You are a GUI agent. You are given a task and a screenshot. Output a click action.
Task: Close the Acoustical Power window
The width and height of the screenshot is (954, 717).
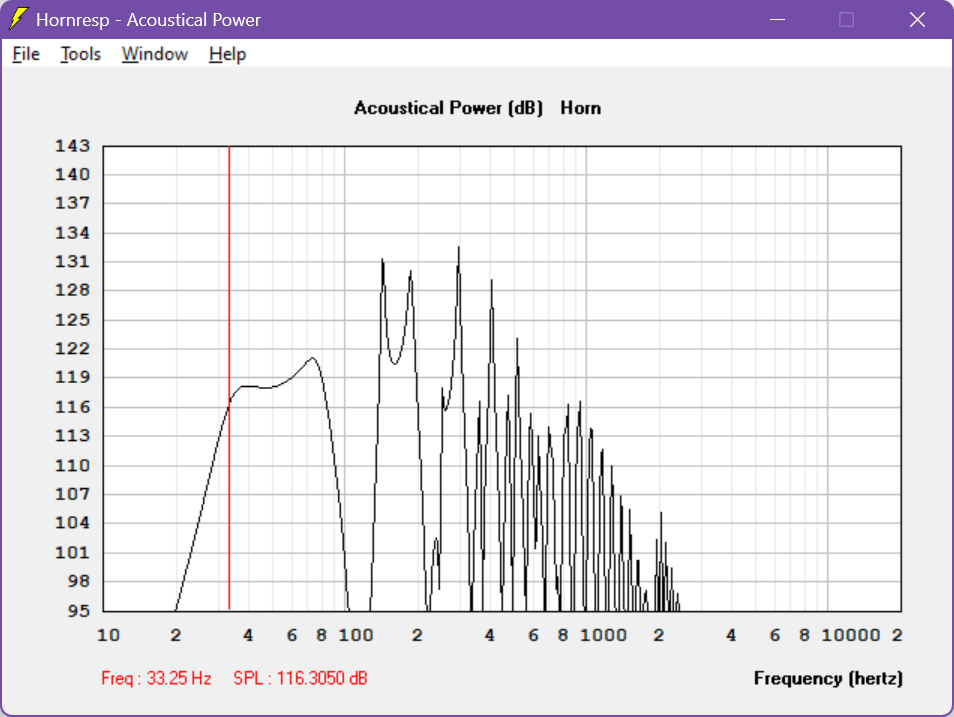(x=917, y=19)
